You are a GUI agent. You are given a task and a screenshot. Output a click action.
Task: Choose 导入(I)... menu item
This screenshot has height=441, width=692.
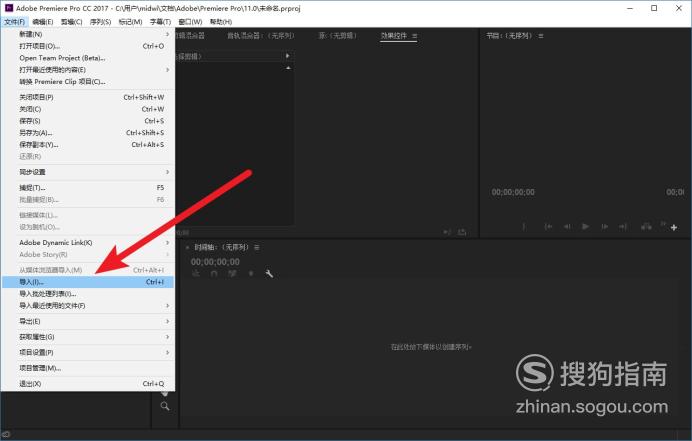click(88, 282)
